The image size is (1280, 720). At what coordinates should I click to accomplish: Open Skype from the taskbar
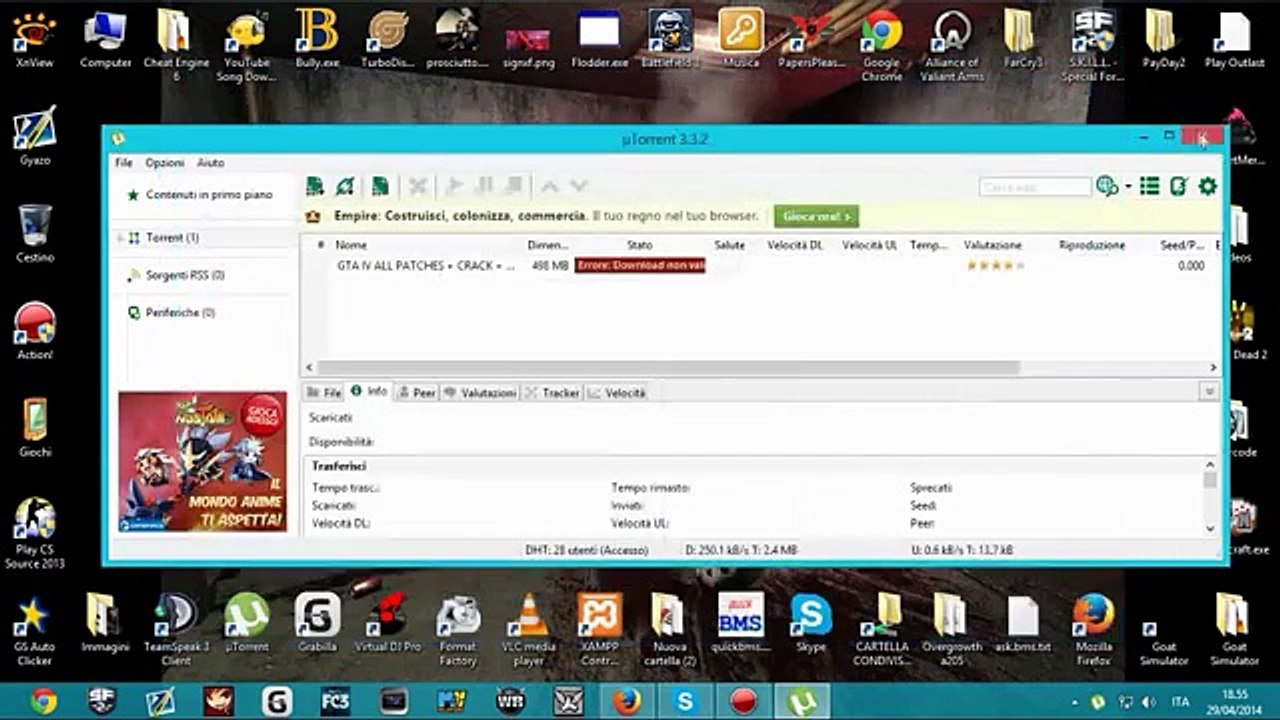pos(685,700)
